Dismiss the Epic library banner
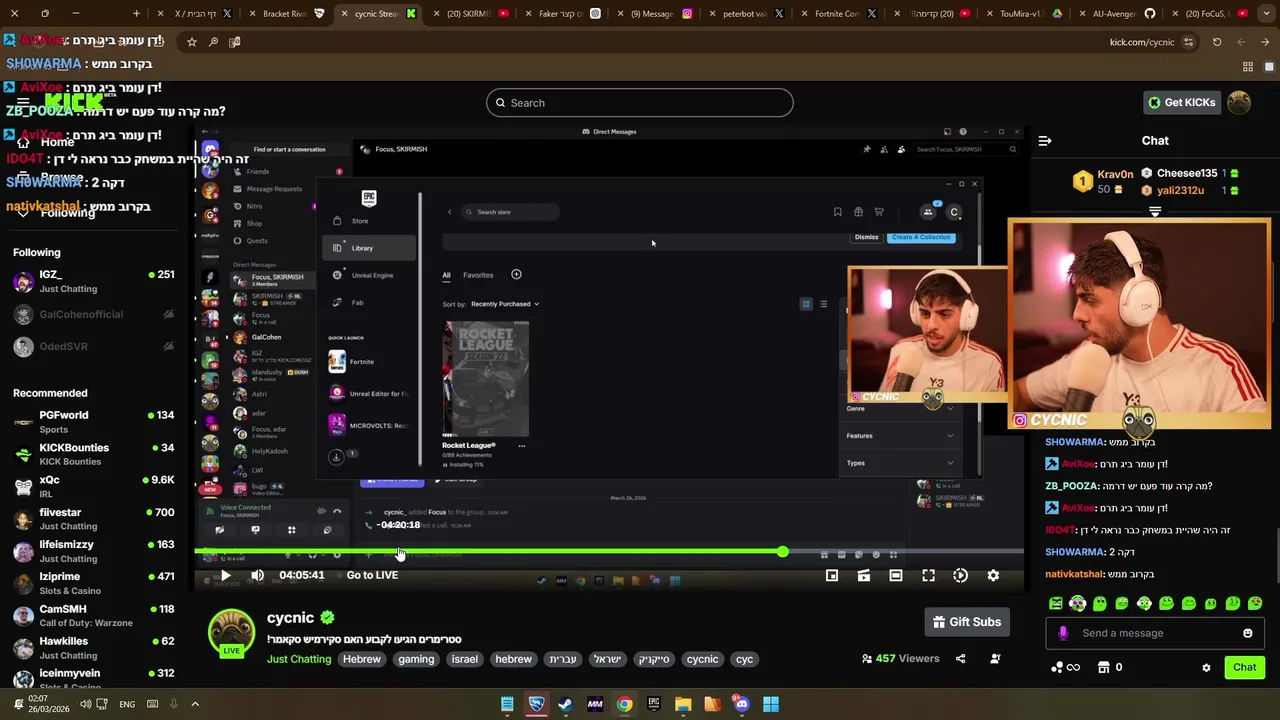The height and width of the screenshot is (720, 1280). coord(866,237)
